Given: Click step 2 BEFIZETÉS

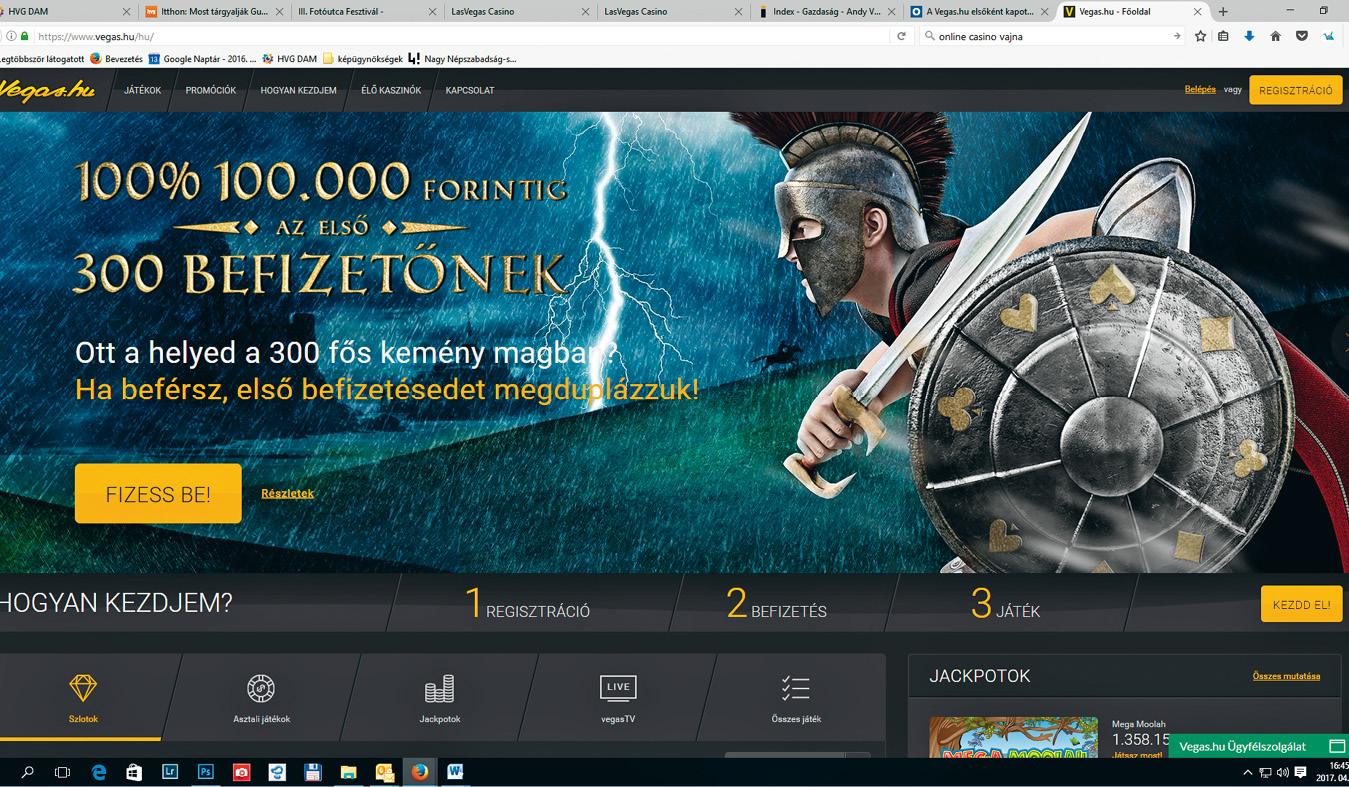Looking at the screenshot, I should 776,603.
